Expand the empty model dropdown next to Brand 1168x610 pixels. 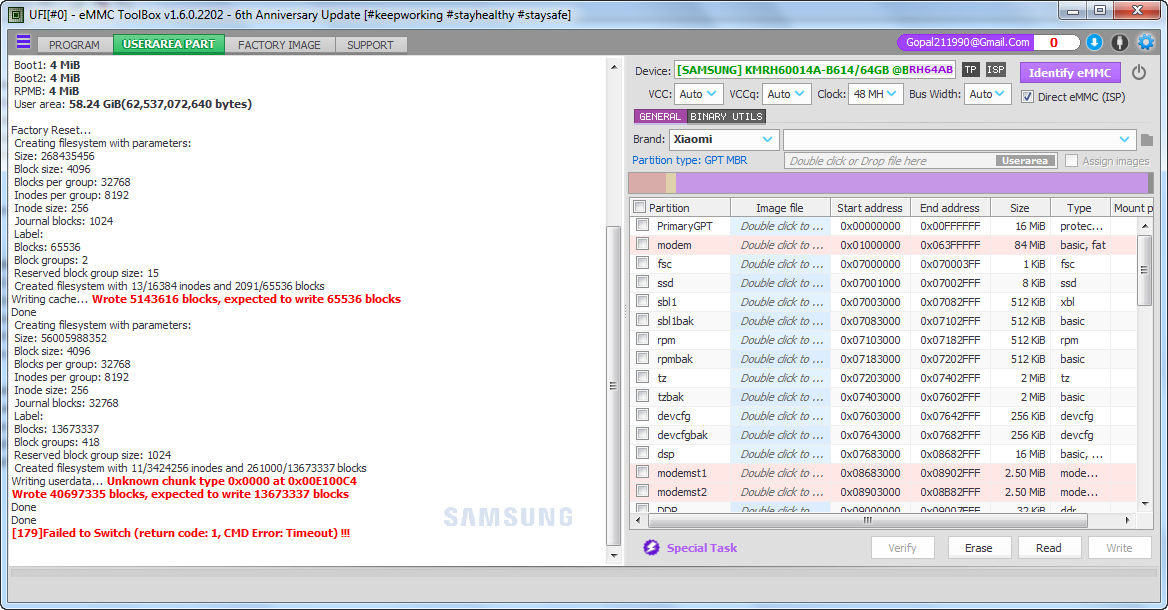click(959, 139)
